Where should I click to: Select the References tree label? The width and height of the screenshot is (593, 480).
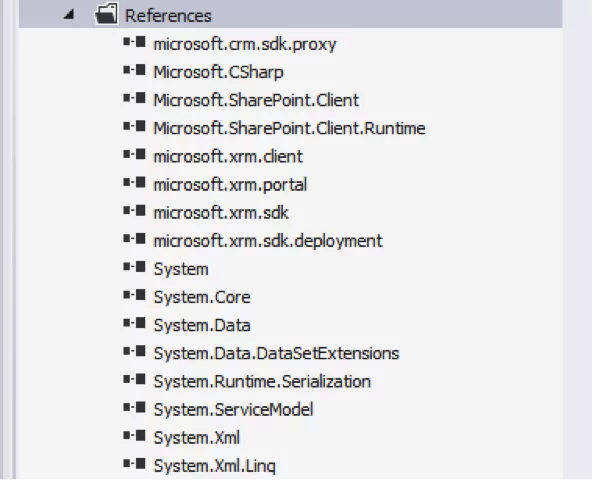point(168,16)
